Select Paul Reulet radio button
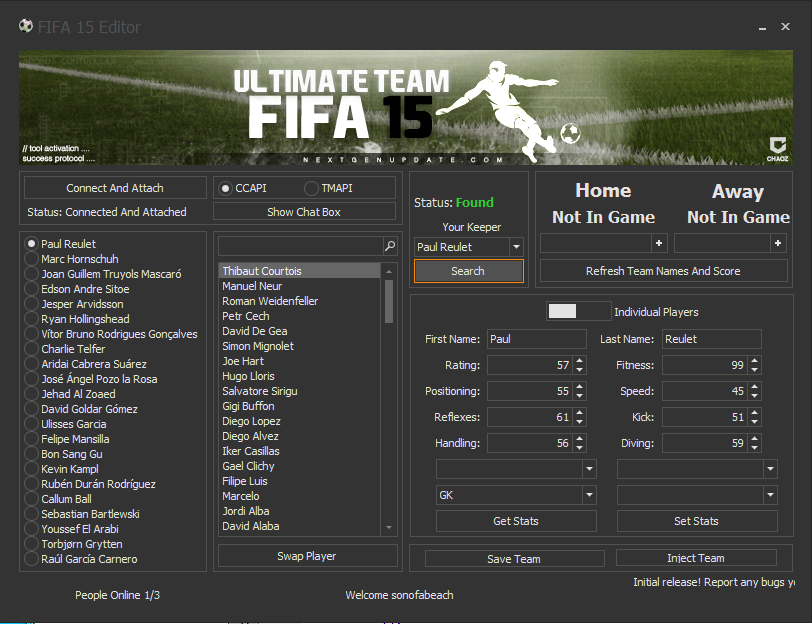Screen dimensions: 812x624 pyautogui.click(x=32, y=243)
